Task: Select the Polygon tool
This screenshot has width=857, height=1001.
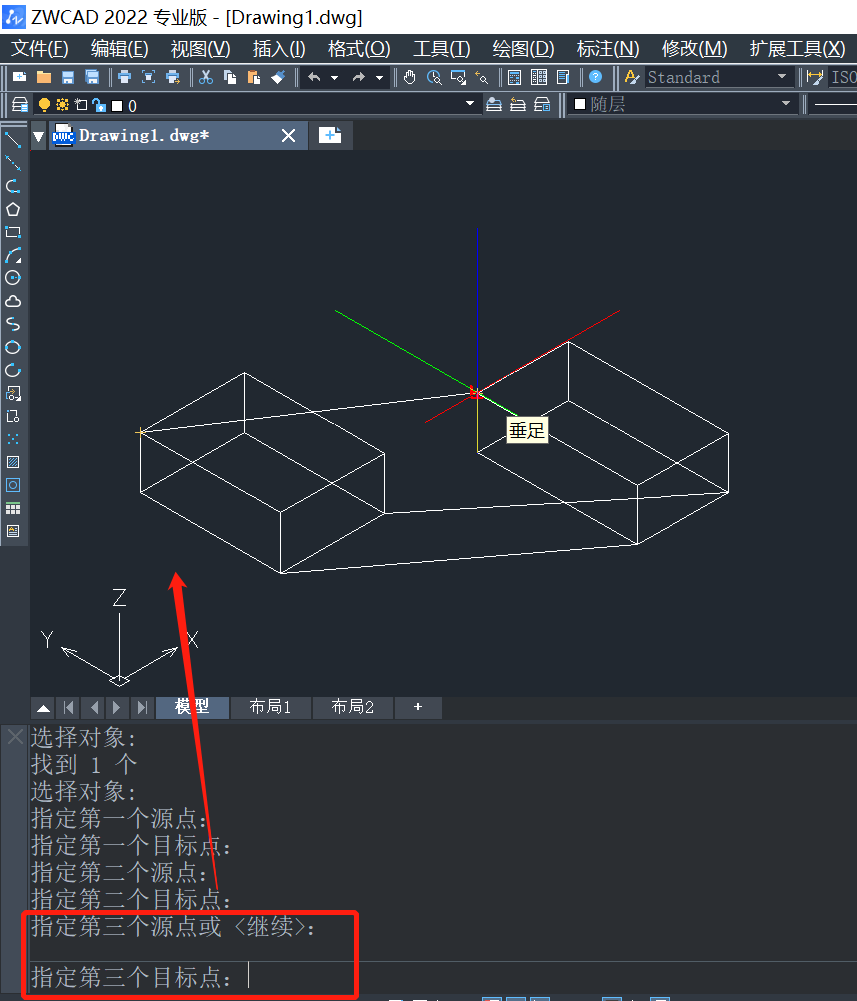Action: pos(13,209)
